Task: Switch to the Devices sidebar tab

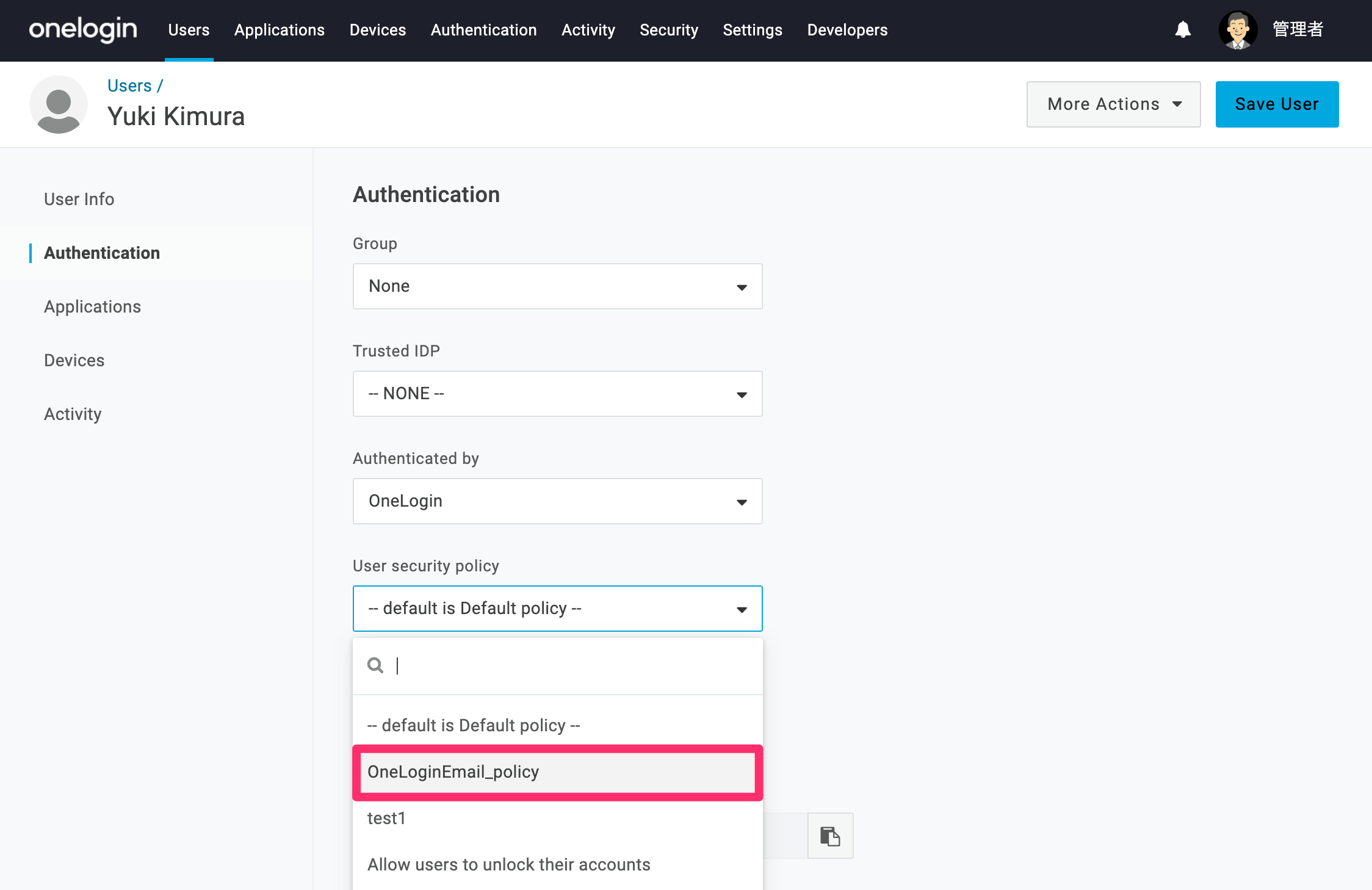Action: [x=74, y=360]
